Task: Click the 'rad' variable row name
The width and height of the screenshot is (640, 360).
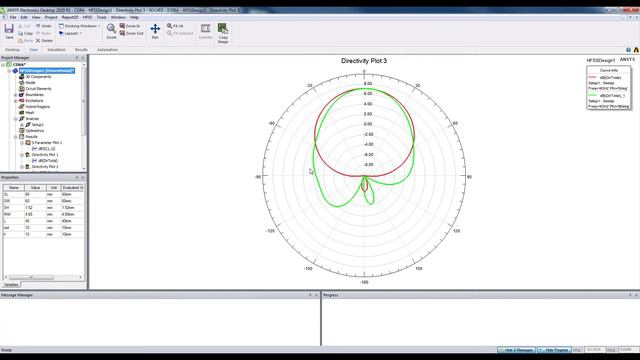Action: [x=7, y=228]
